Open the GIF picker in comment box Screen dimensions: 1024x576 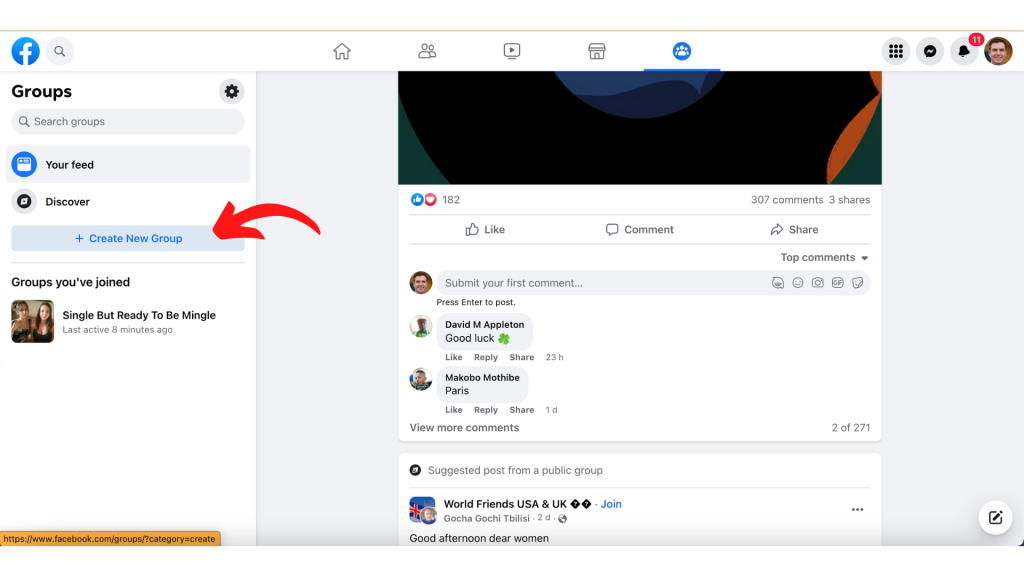[x=838, y=283]
